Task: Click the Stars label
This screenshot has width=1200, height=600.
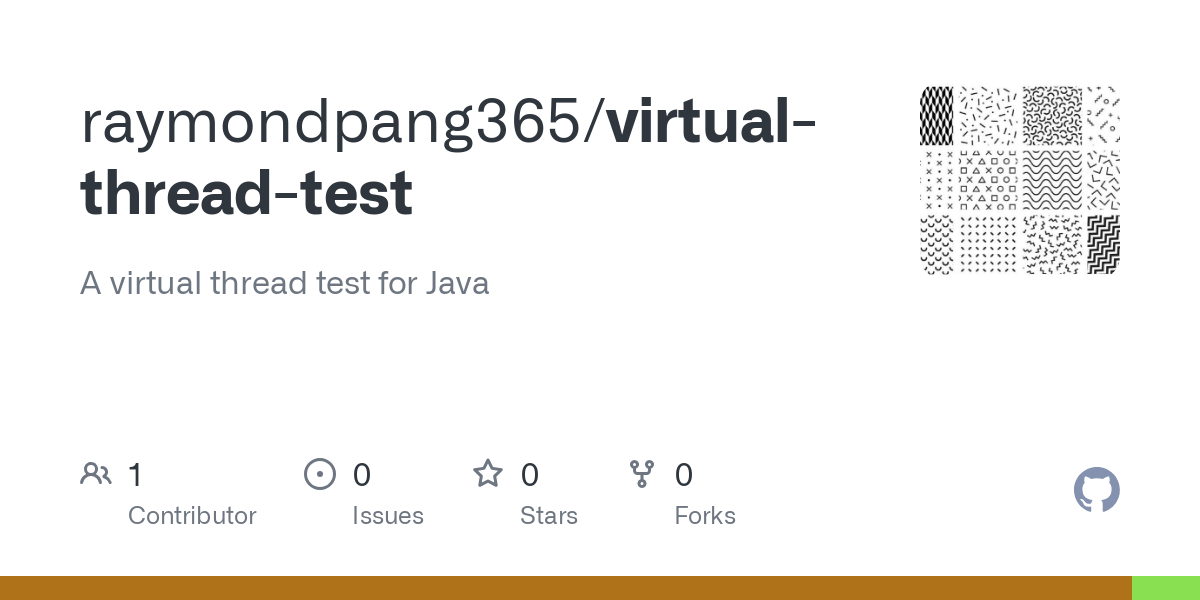Action: click(x=549, y=516)
